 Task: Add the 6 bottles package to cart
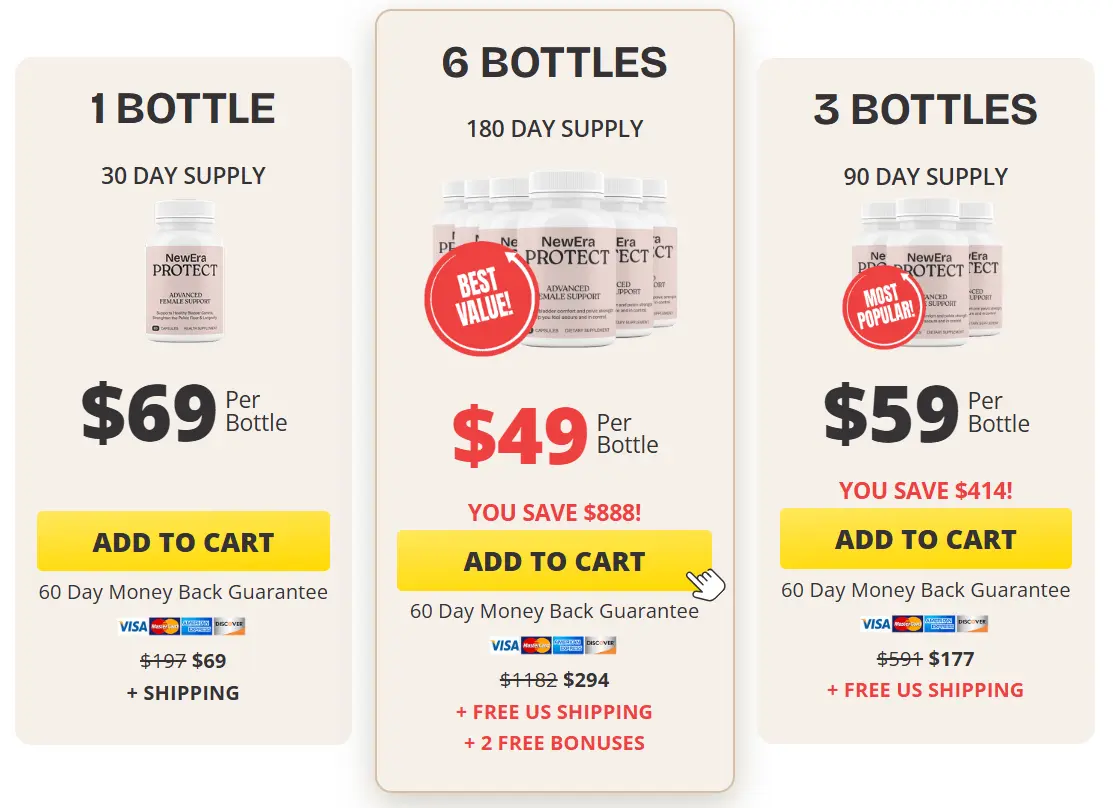coord(554,561)
